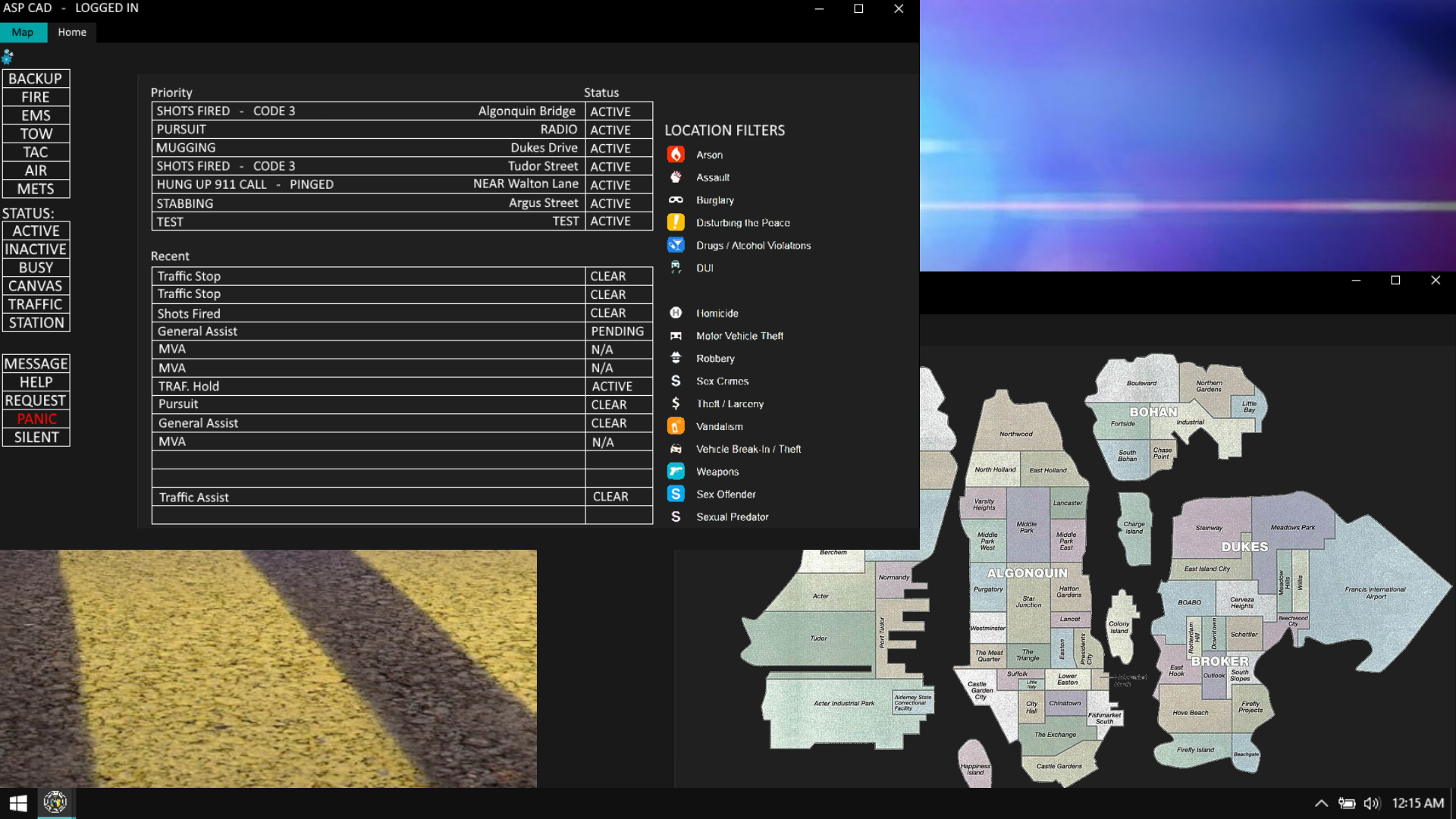Viewport: 1456px width, 819px height.
Task: Select the Theft / Larceny dollar icon
Action: (676, 403)
